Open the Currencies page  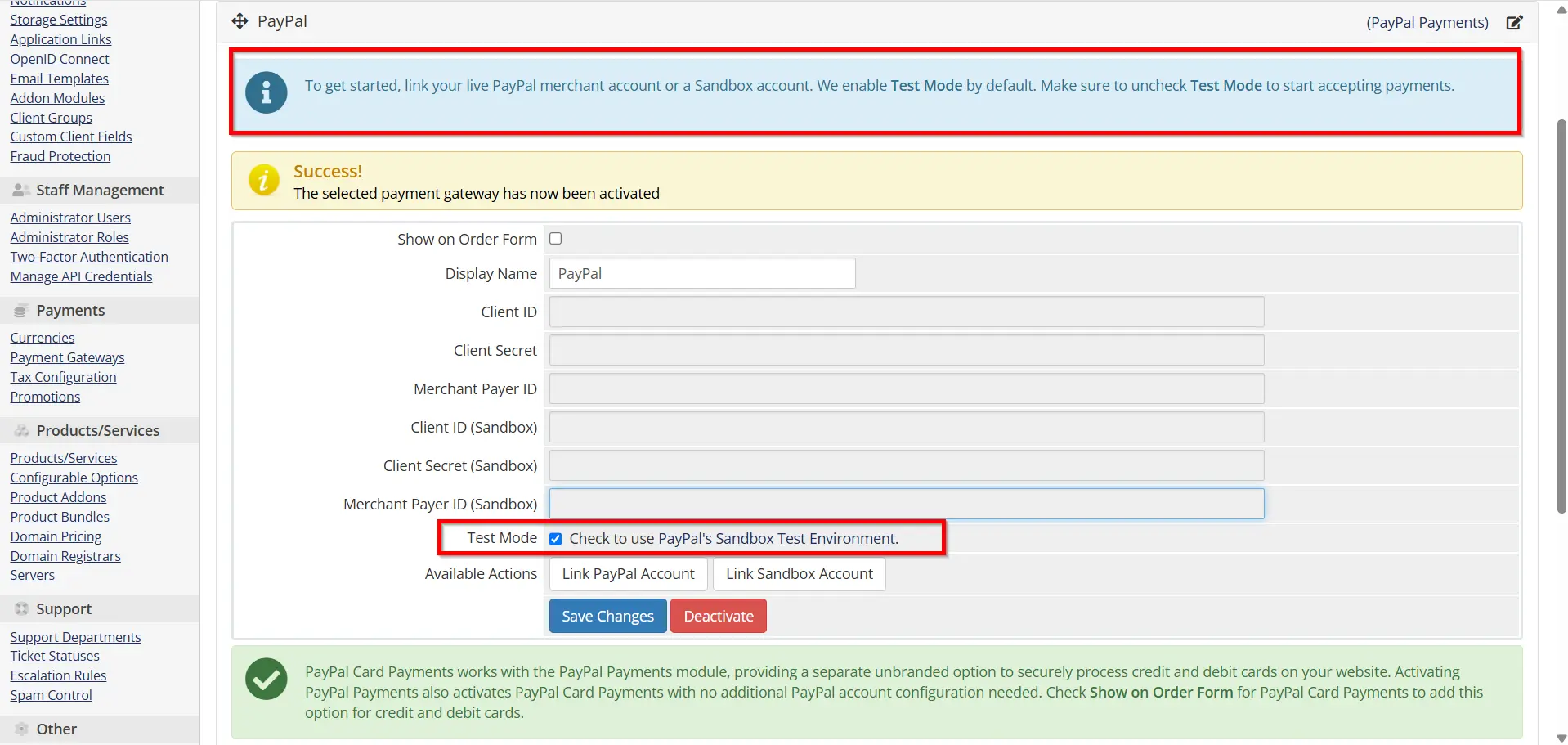42,338
